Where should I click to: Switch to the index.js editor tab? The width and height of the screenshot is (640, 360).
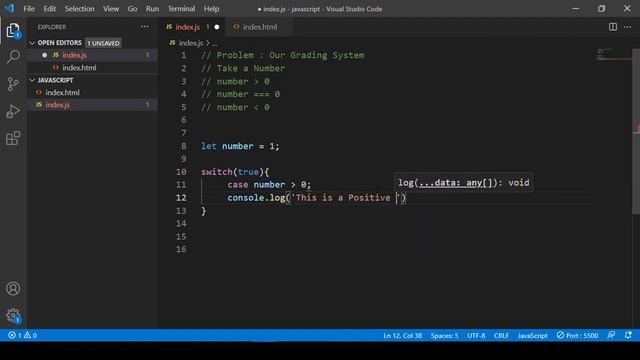[x=192, y=27]
